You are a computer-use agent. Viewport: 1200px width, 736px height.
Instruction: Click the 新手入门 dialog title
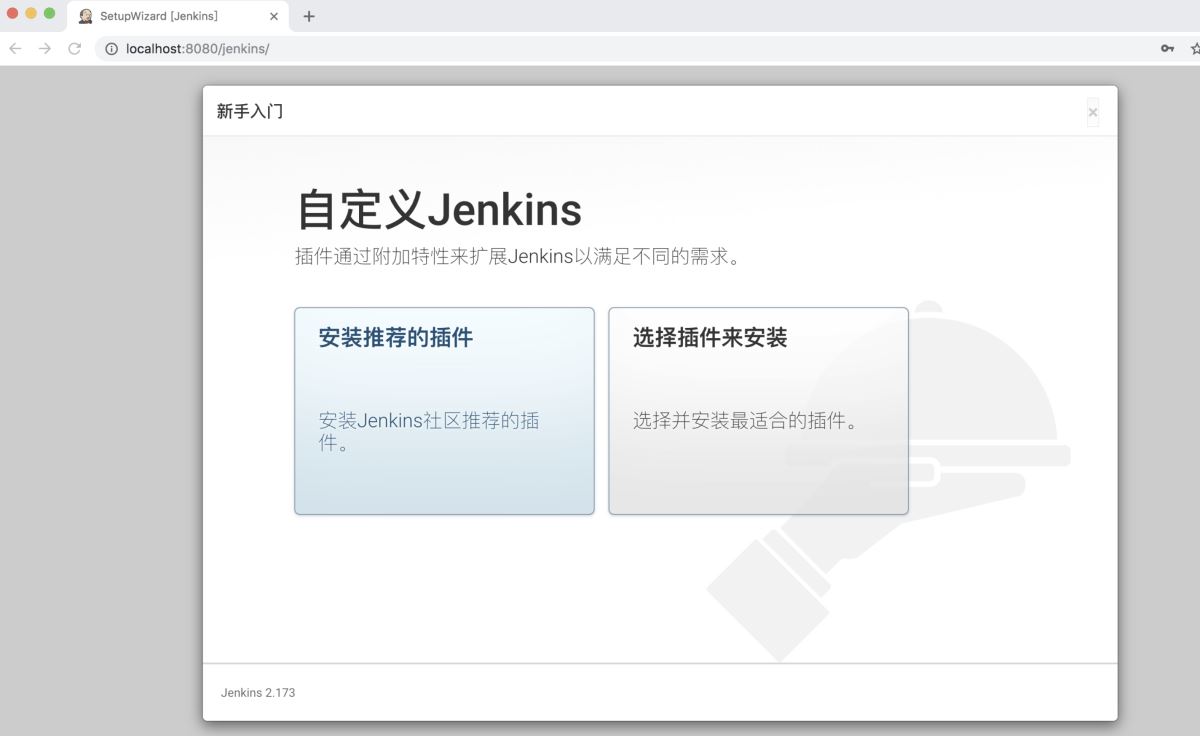(x=250, y=111)
